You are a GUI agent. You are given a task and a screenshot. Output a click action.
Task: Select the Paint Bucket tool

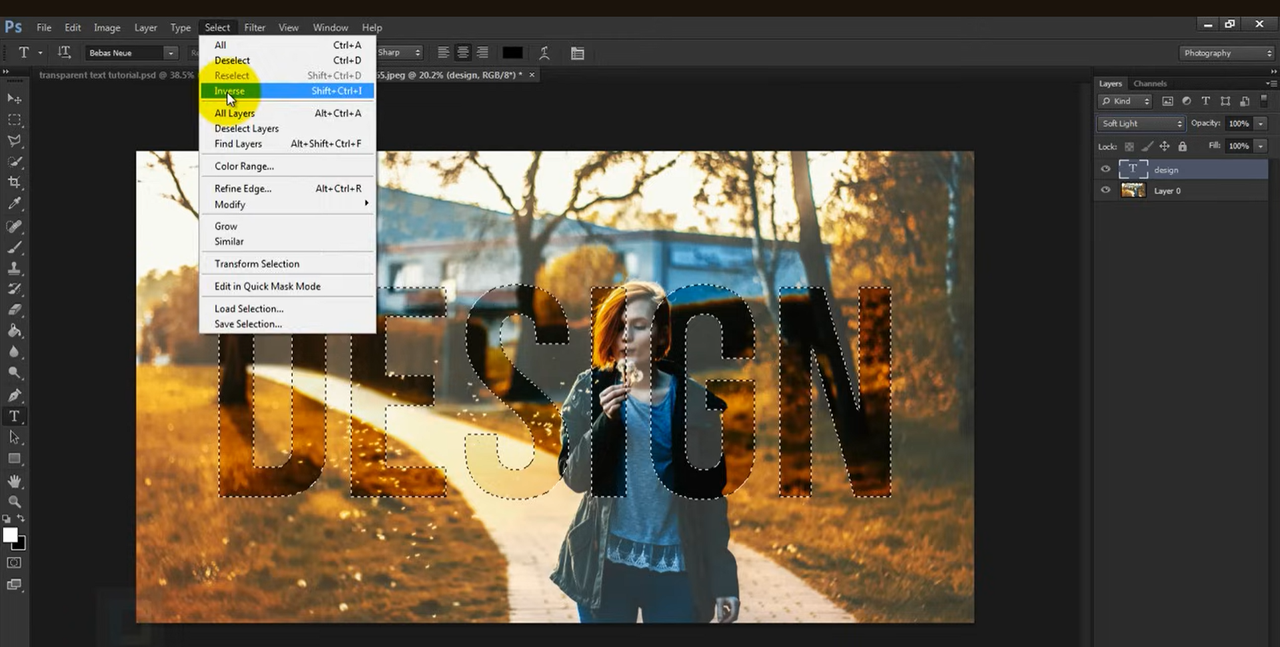click(14, 331)
